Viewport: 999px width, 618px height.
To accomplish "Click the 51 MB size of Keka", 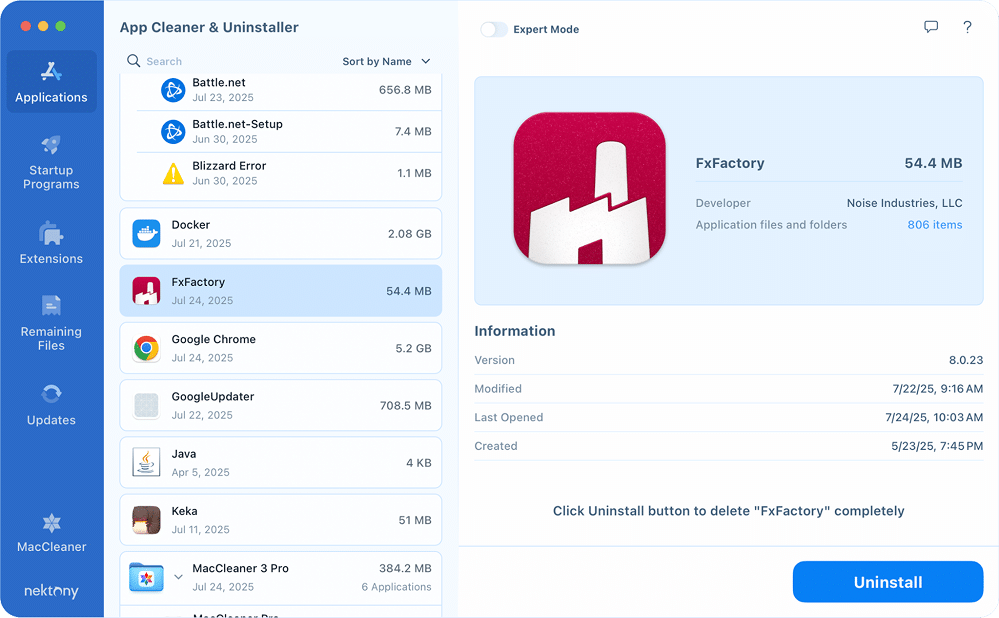I will (x=415, y=521).
